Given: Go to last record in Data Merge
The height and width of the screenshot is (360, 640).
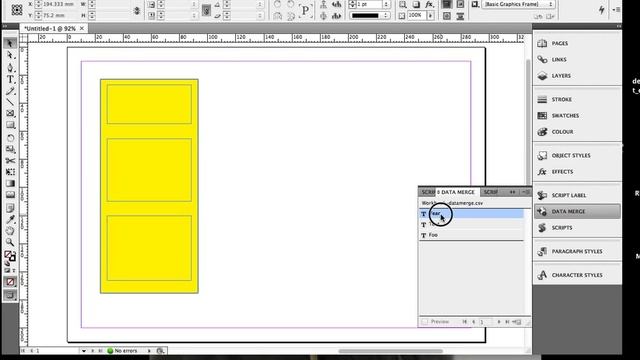Looking at the screenshot, I should pos(507,322).
